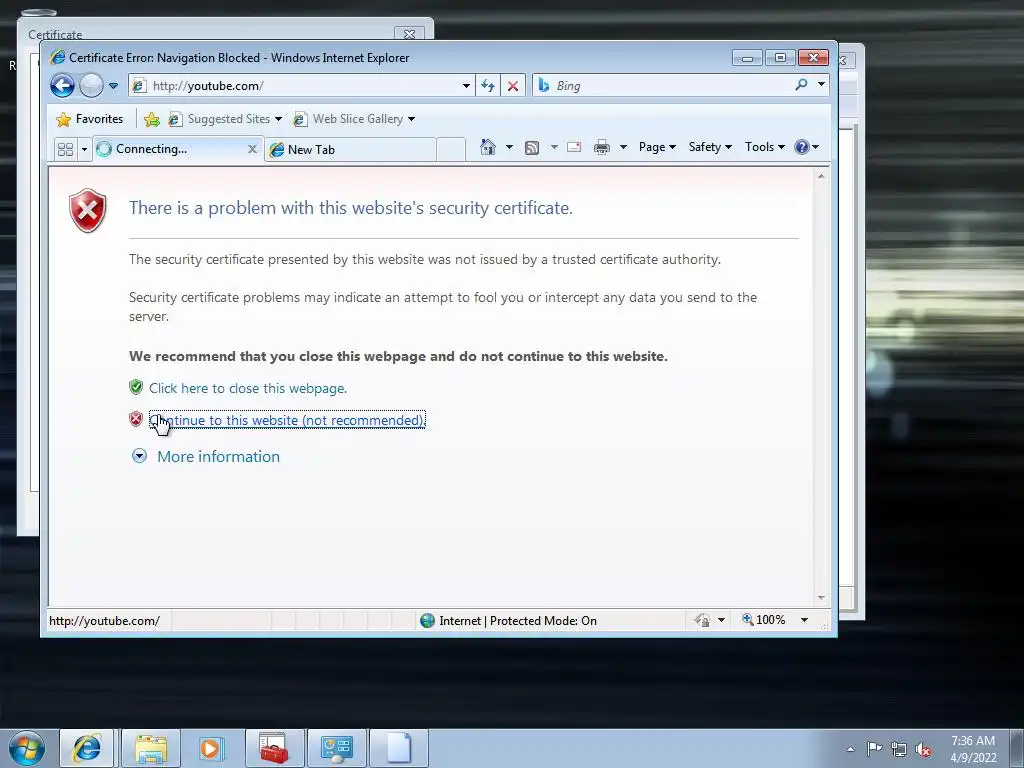The image size is (1024, 768).
Task: Expand the address bar autocomplete dropdown
Action: [466, 86]
